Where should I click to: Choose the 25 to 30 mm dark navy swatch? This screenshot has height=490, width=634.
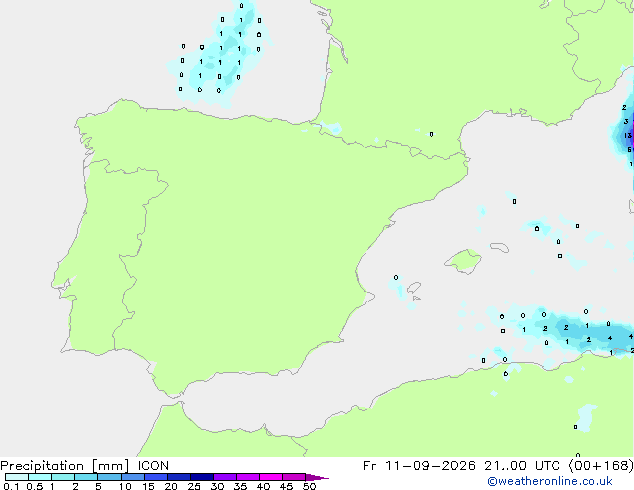coord(202,477)
